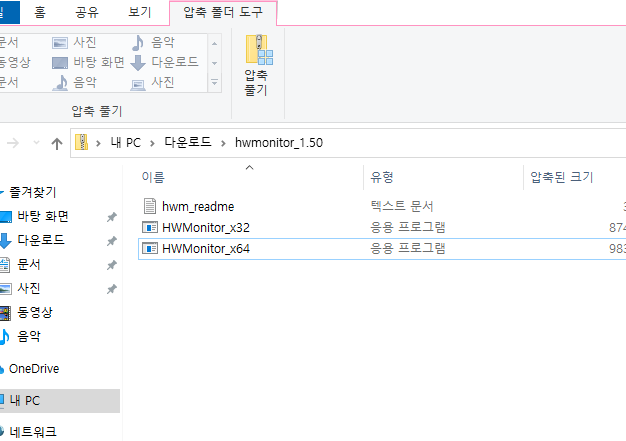626x441 pixels.
Task: Sort by 압축된 크기 column header
Action: click(562, 177)
